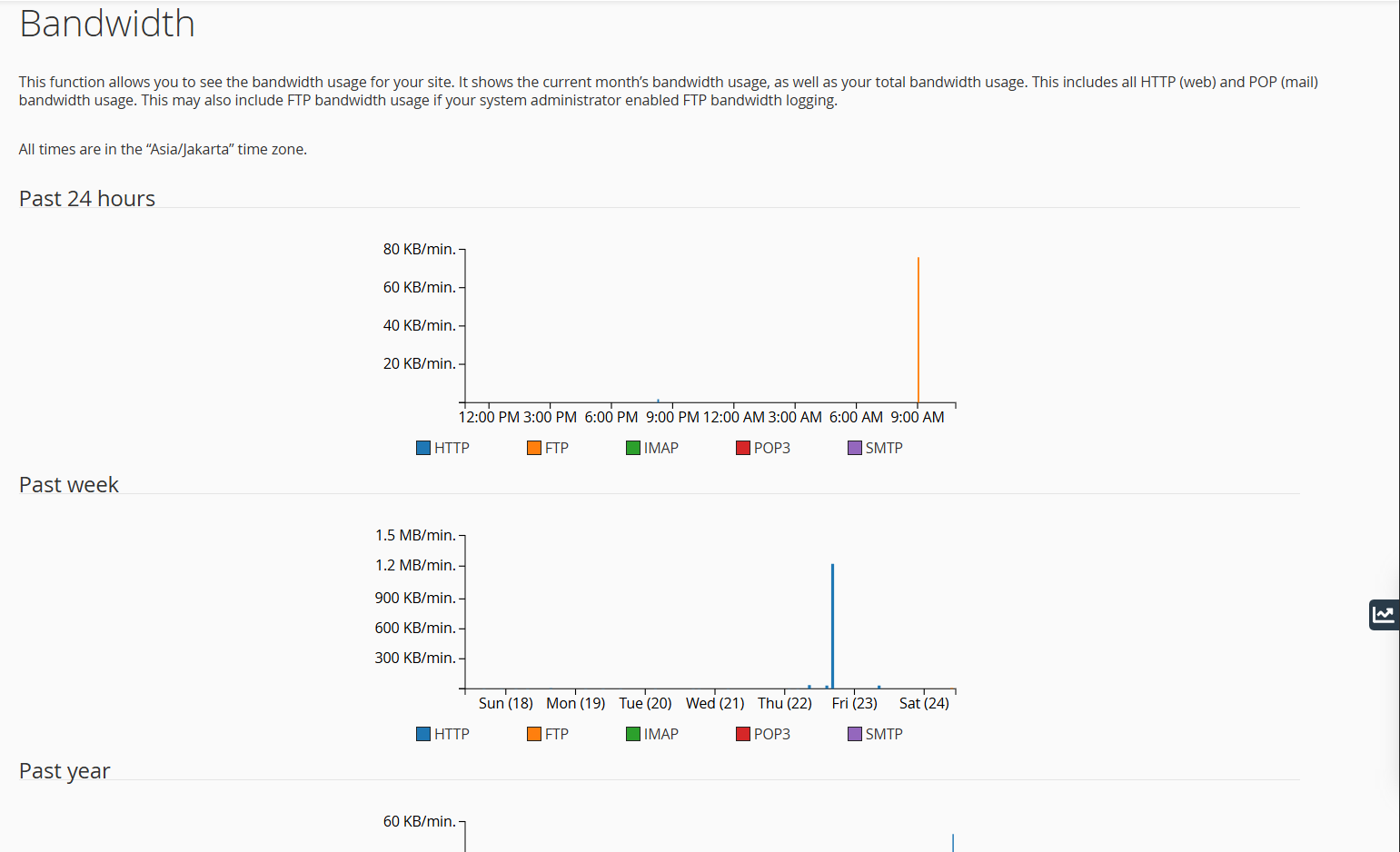The width and height of the screenshot is (1400, 852).
Task: Click the Wed (21) day label
Action: [715, 703]
